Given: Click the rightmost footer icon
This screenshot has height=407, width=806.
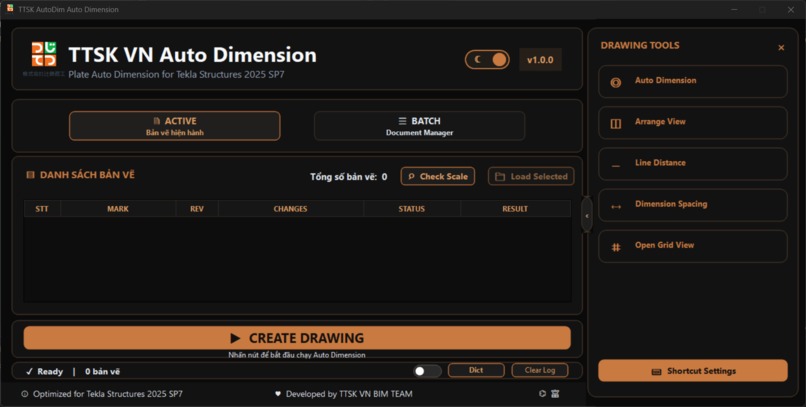Looking at the screenshot, I should tap(555, 394).
